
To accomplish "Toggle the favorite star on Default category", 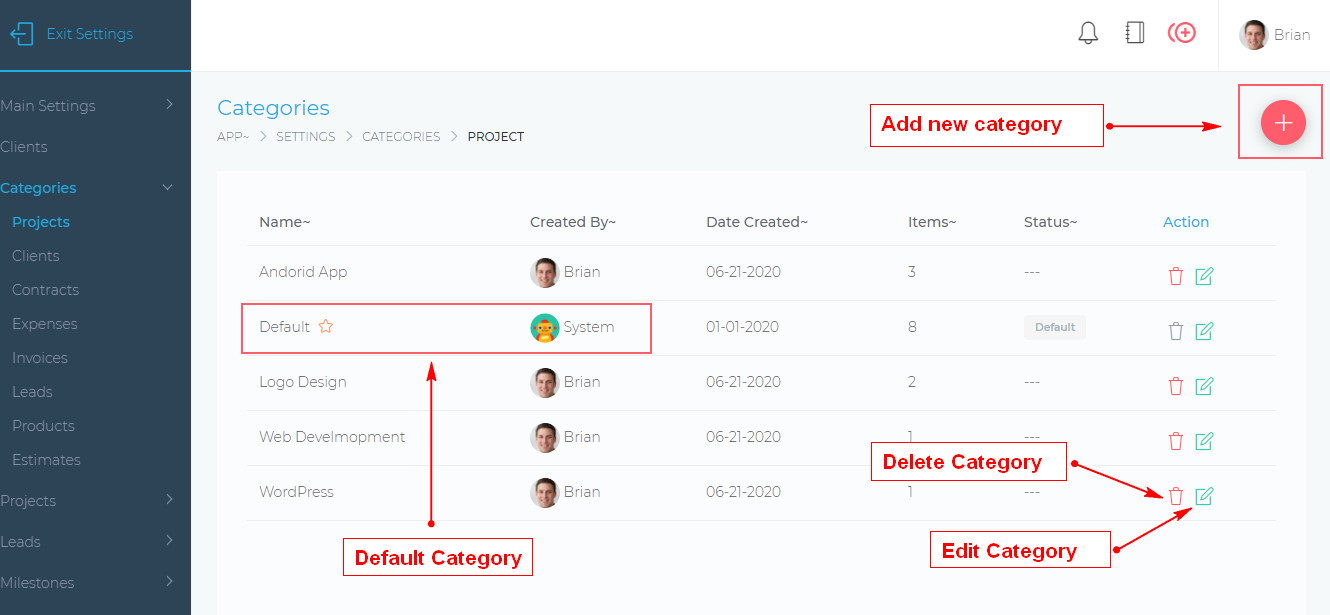I will tap(325, 326).
